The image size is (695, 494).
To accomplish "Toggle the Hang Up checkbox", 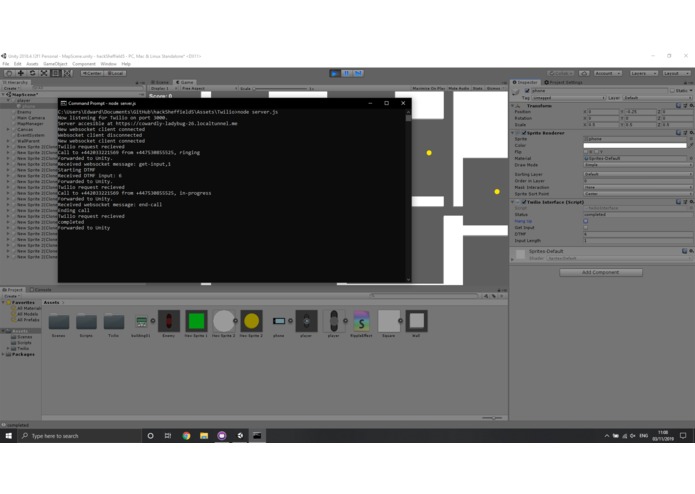I will [x=586, y=221].
